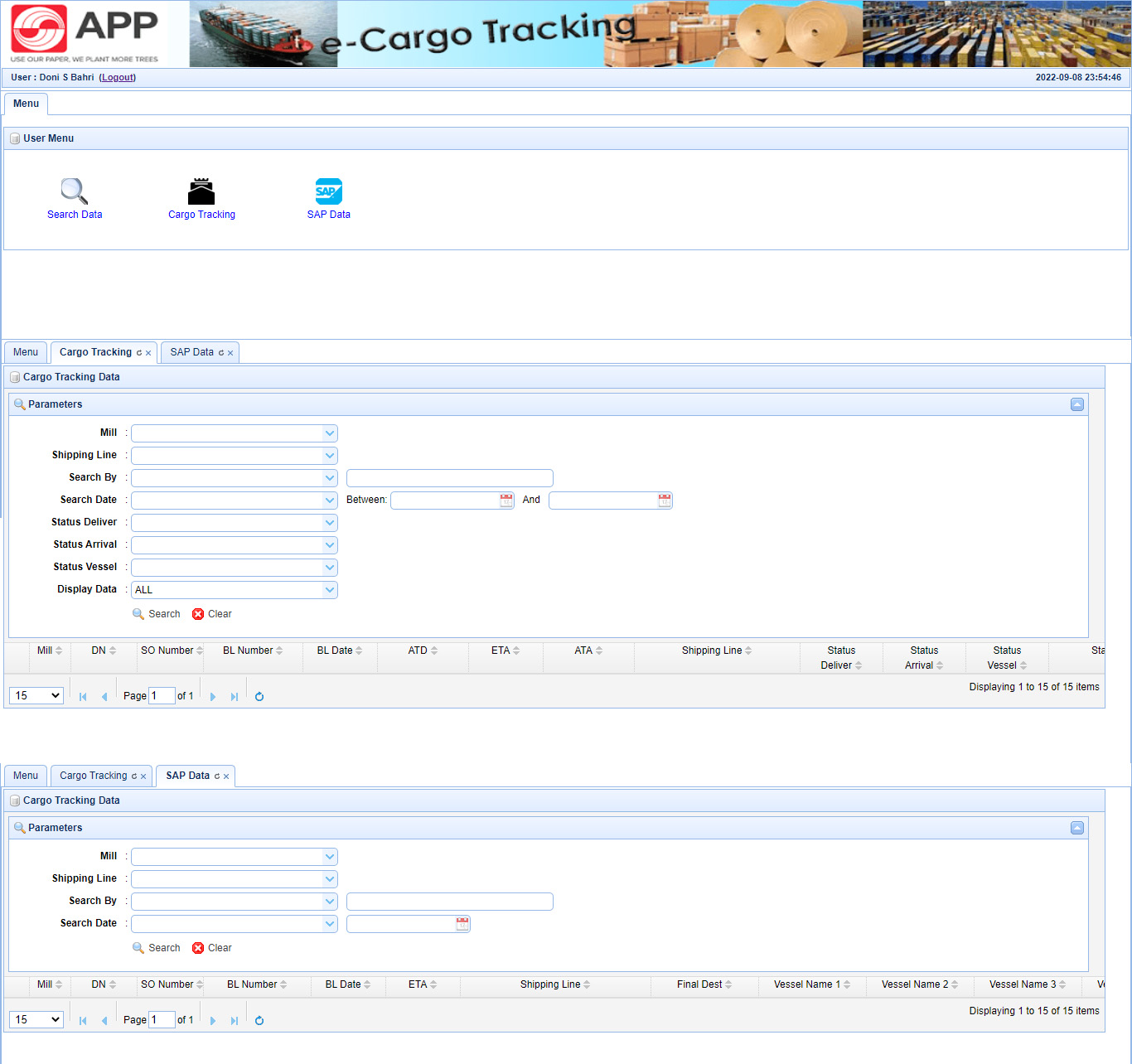The width and height of the screenshot is (1132, 1064).
Task: Open calendar picker for the Between date
Action: click(506, 501)
